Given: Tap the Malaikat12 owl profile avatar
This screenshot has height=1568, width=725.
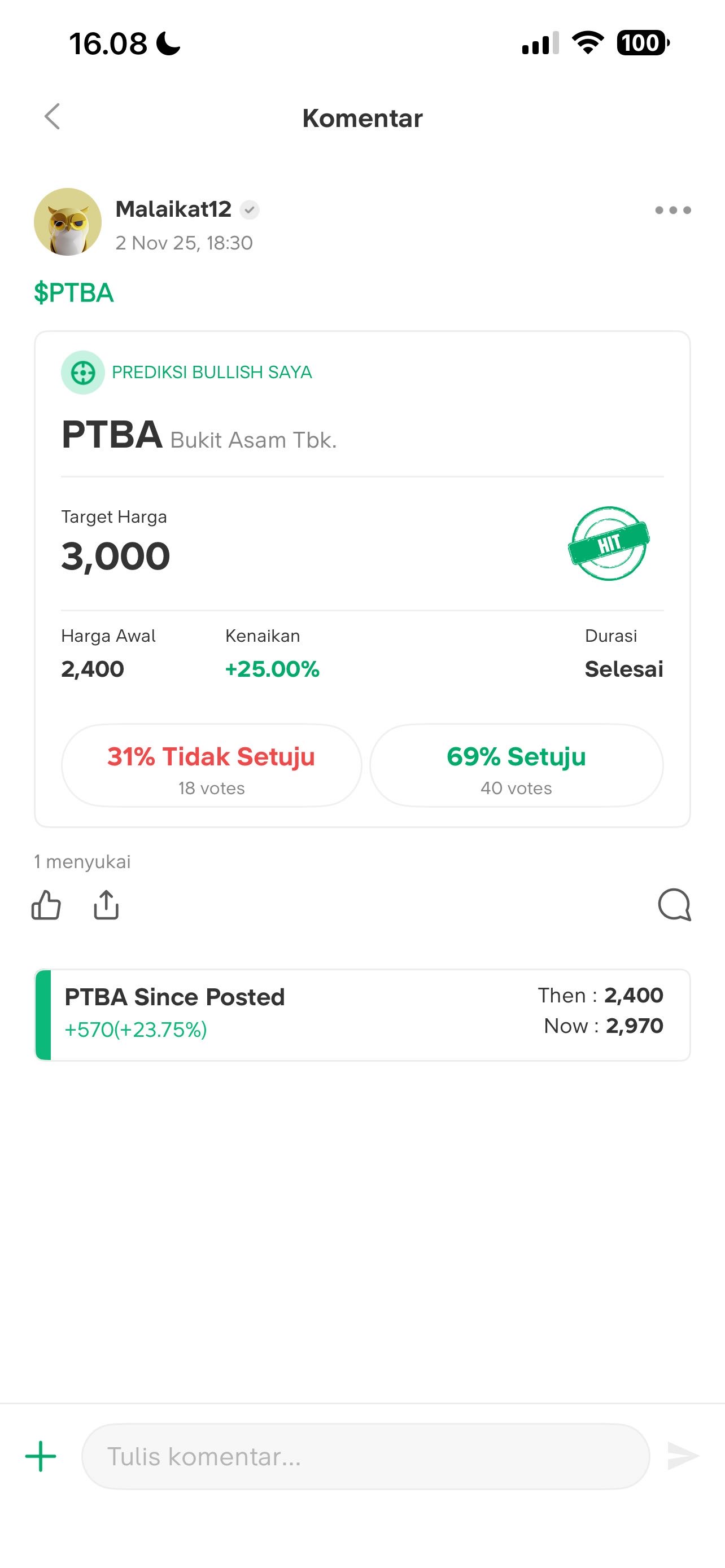Looking at the screenshot, I should click(x=68, y=222).
